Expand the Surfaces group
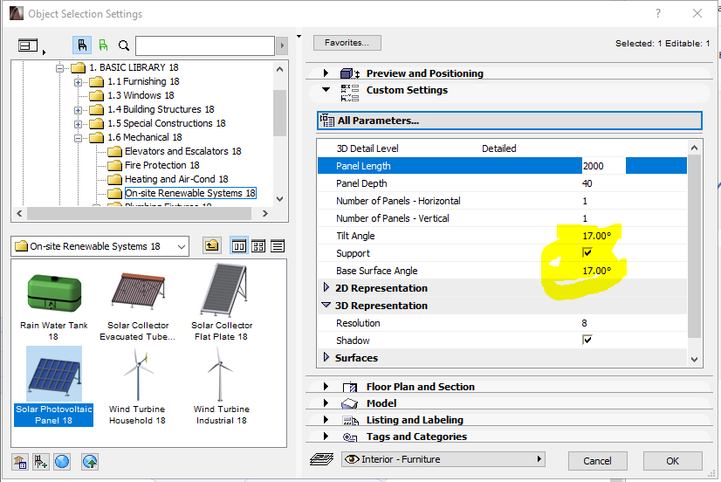The width and height of the screenshot is (721, 482). click(x=326, y=357)
